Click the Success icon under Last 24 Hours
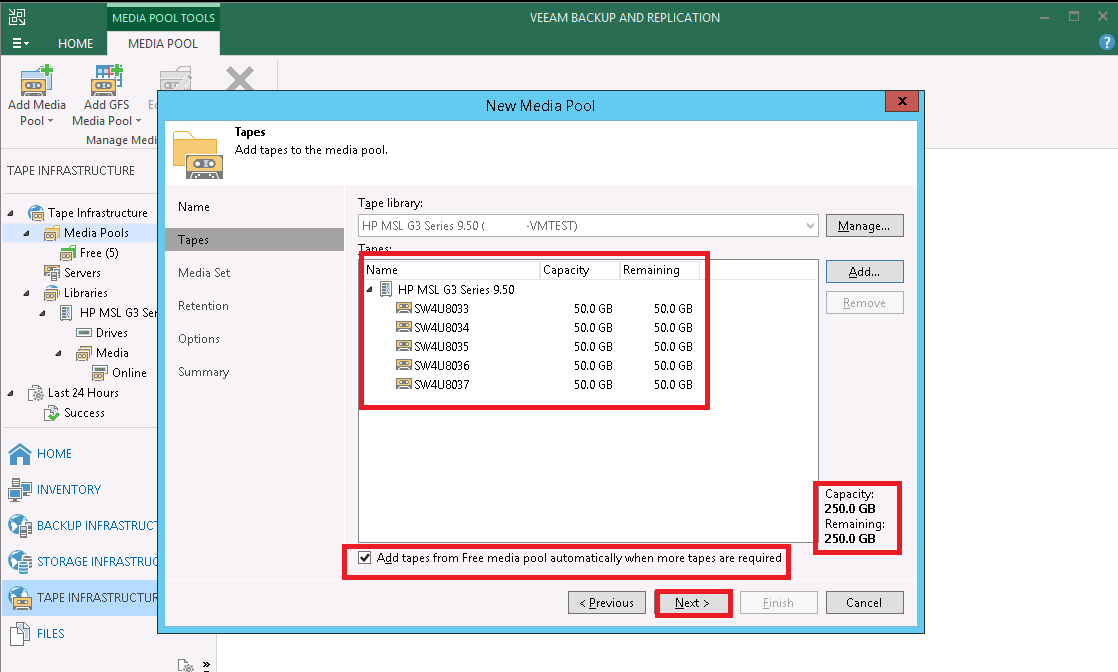 (x=78, y=412)
